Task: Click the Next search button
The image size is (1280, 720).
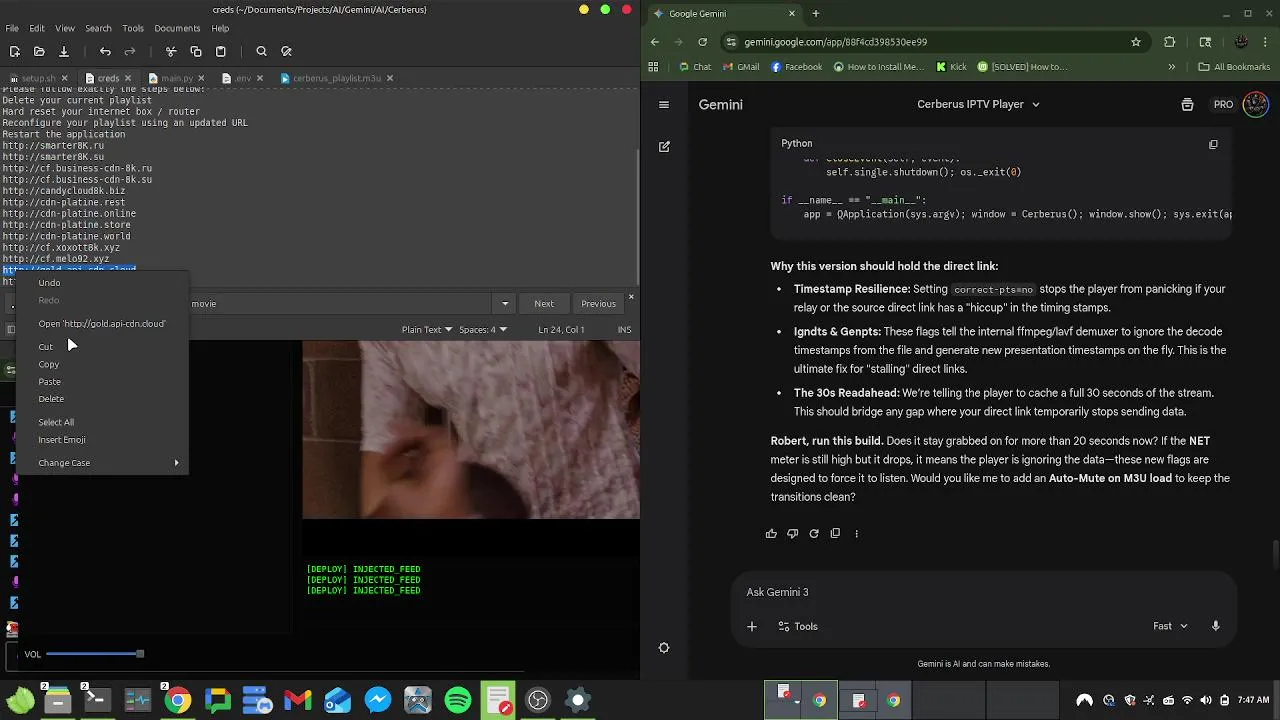Action: click(x=544, y=304)
